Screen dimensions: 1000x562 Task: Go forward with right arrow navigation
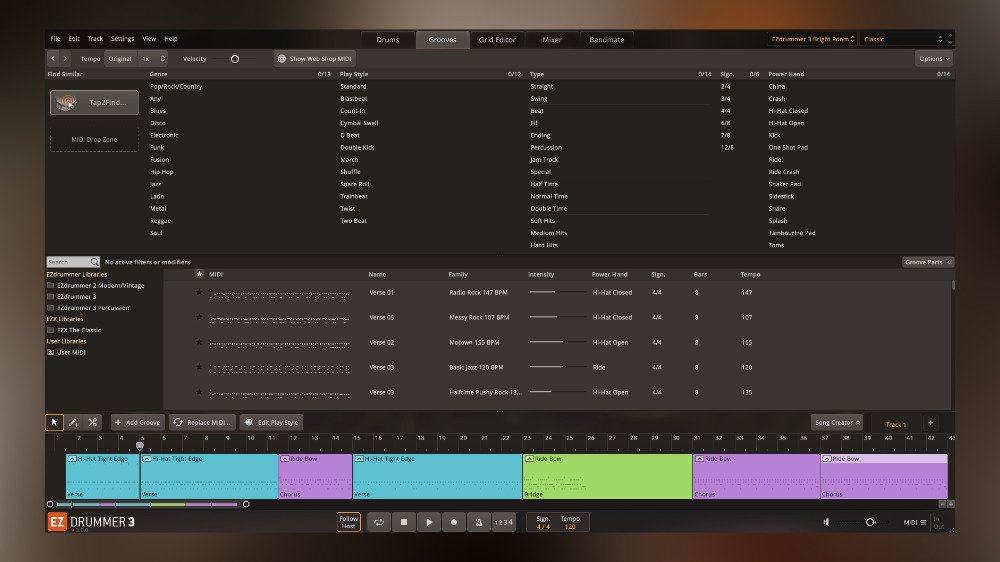[x=65, y=59]
